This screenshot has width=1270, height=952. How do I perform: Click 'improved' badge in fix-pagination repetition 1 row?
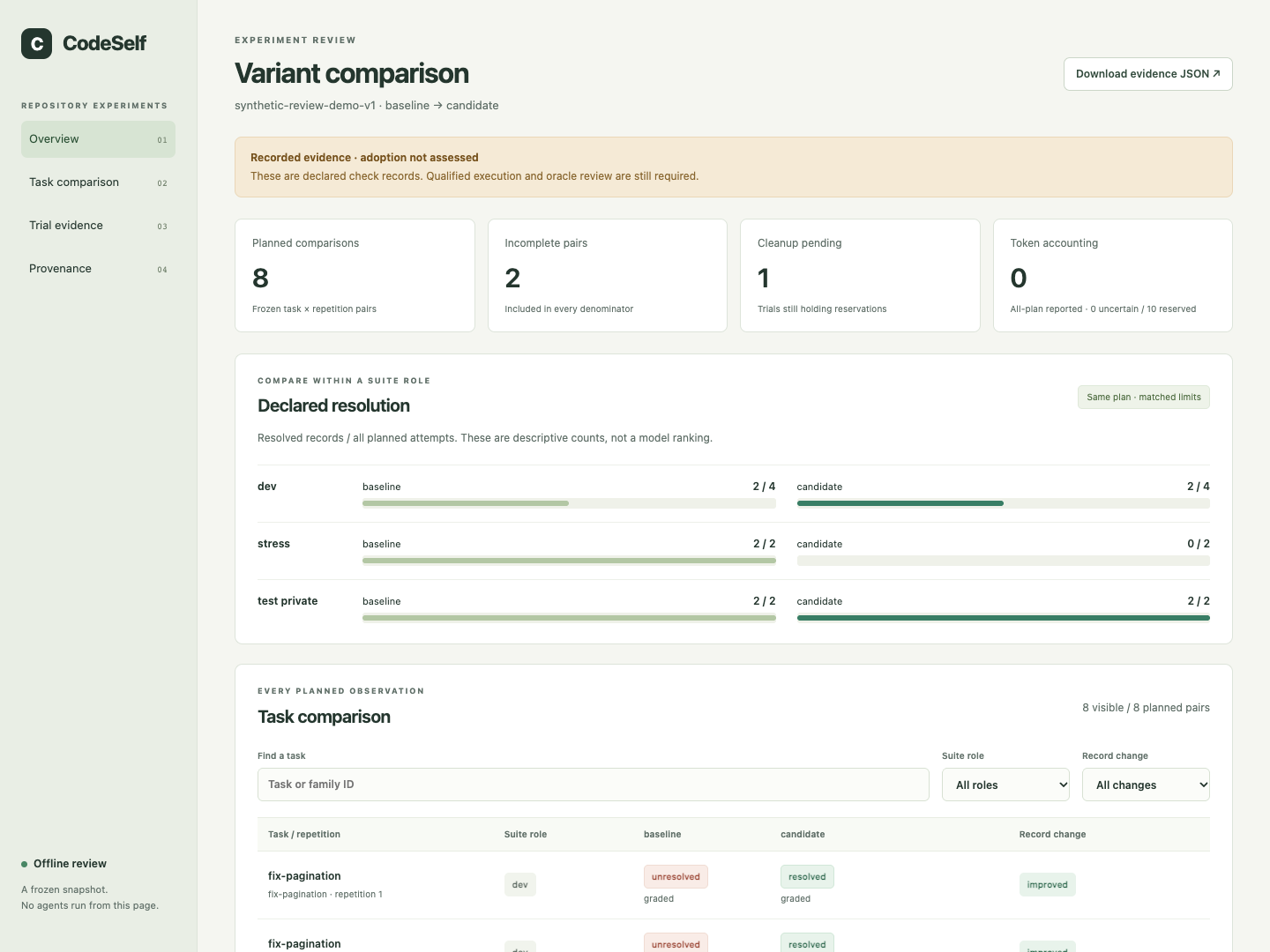(x=1047, y=885)
